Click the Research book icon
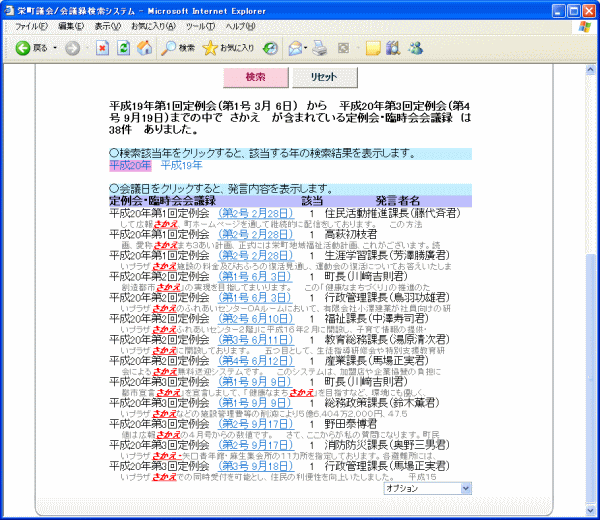 click(x=393, y=48)
